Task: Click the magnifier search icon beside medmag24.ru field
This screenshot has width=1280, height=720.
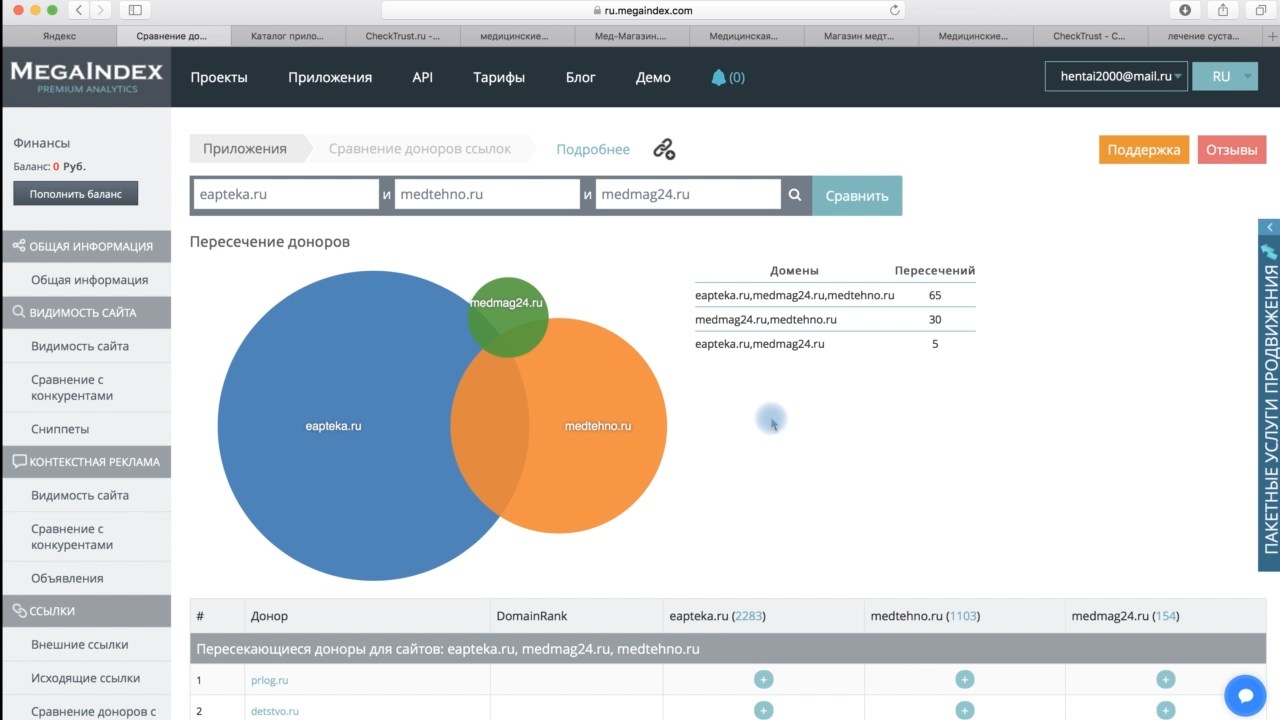Action: click(x=795, y=196)
